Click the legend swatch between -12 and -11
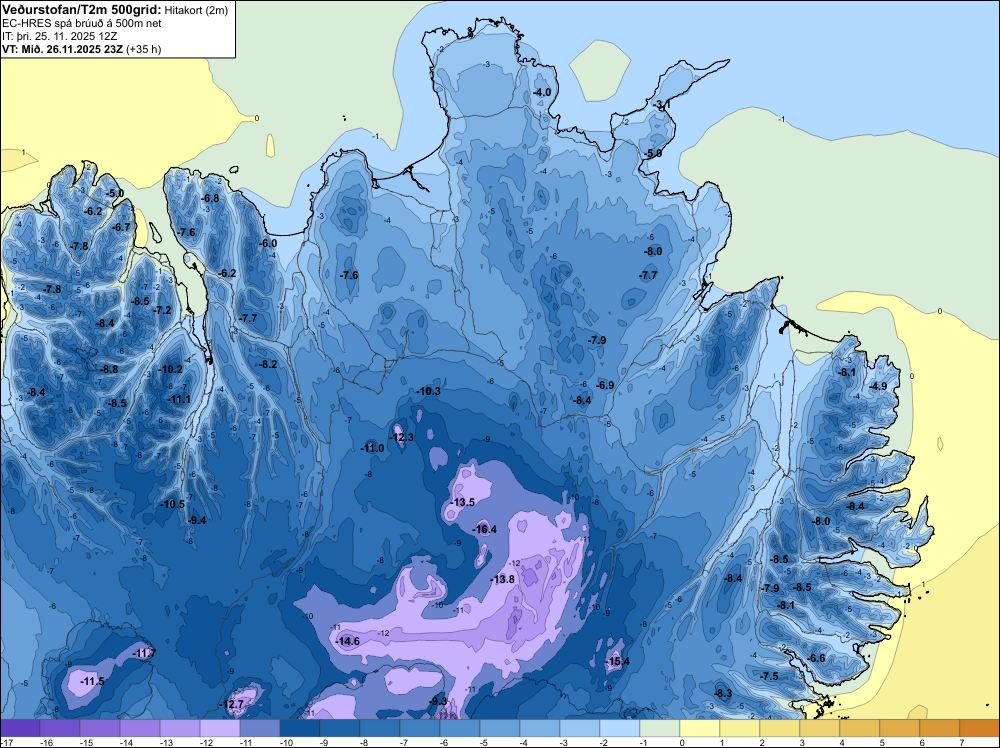 pos(220,728)
